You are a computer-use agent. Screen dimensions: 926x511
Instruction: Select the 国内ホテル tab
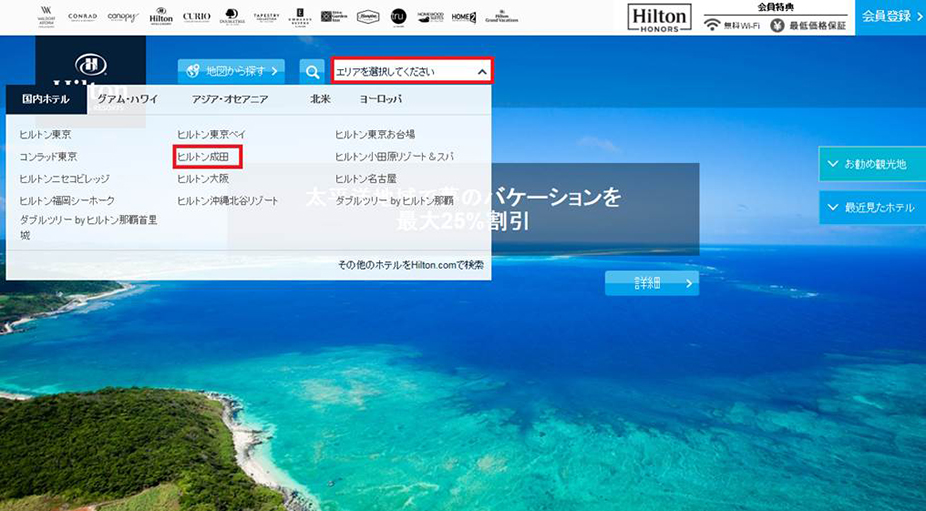(46, 99)
